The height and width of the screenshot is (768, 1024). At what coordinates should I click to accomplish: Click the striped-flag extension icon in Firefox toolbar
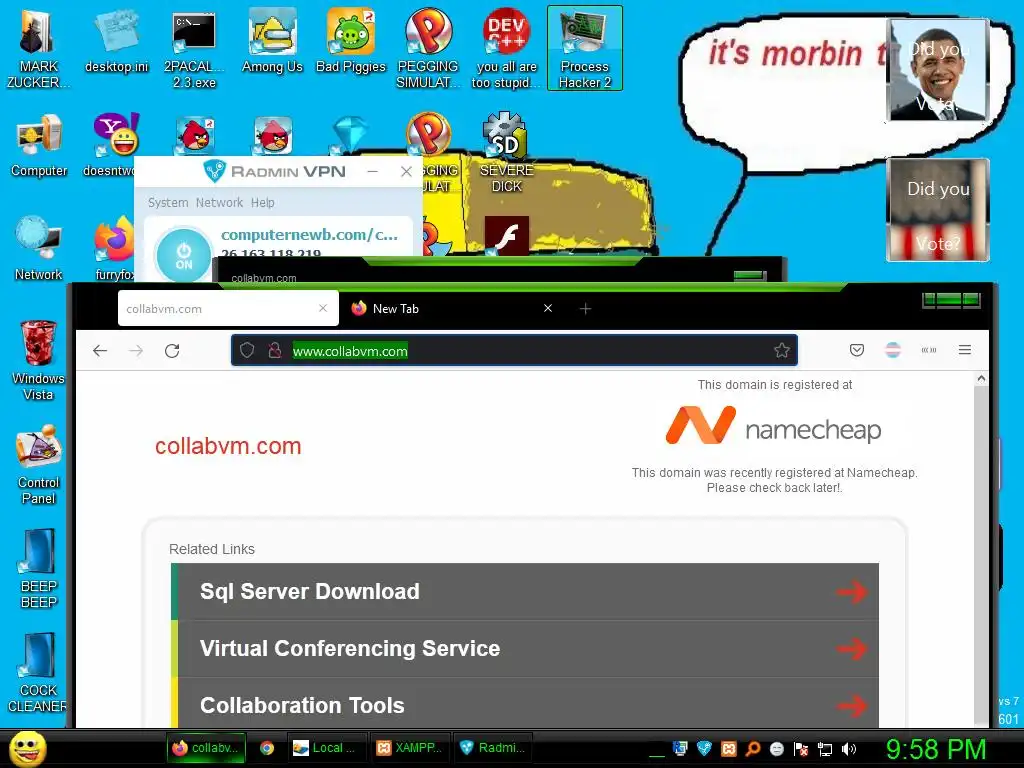(893, 350)
